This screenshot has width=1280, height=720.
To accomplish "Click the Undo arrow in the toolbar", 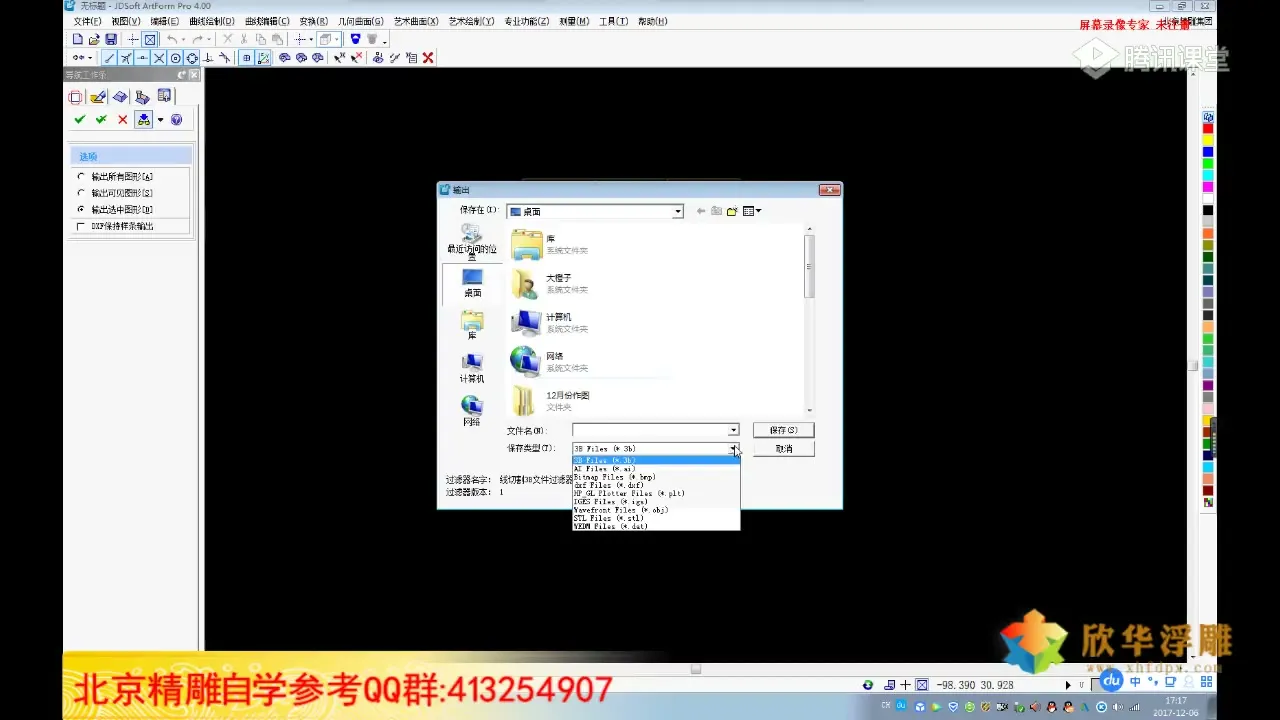I will 170,38.
